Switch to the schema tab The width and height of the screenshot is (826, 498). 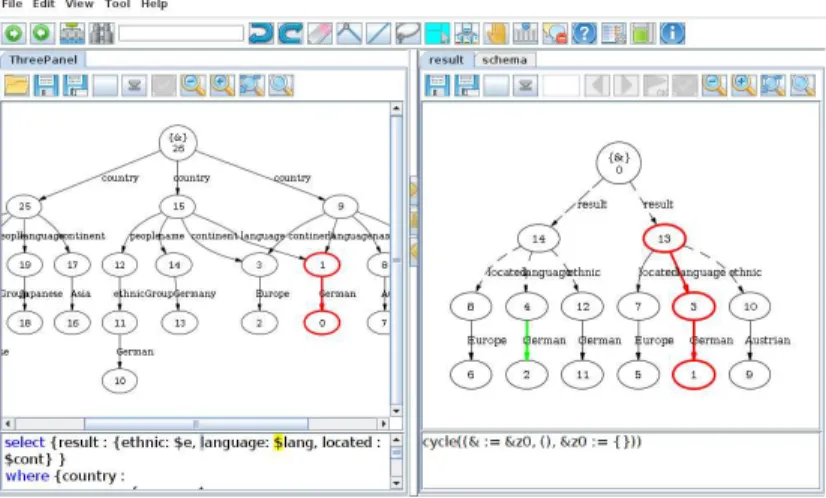coord(505,60)
